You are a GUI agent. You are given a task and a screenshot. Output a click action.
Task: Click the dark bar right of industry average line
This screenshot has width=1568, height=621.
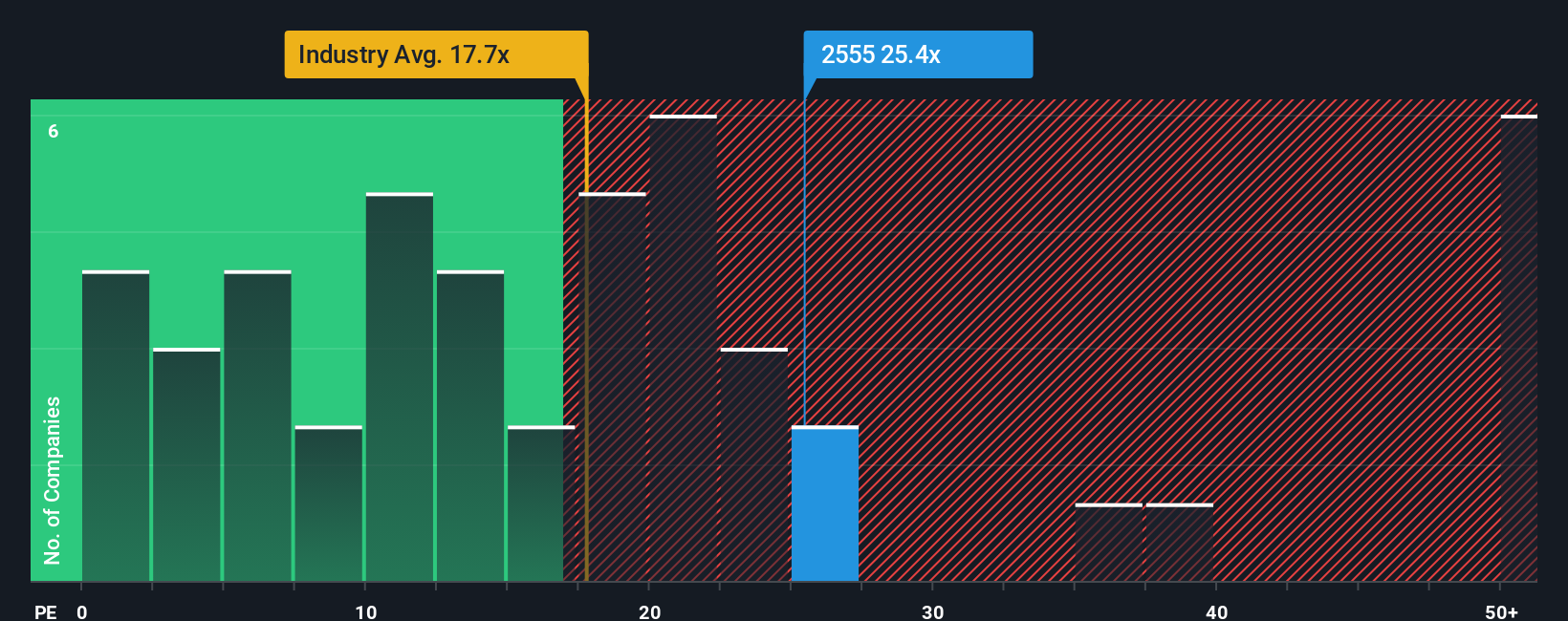(x=613, y=387)
